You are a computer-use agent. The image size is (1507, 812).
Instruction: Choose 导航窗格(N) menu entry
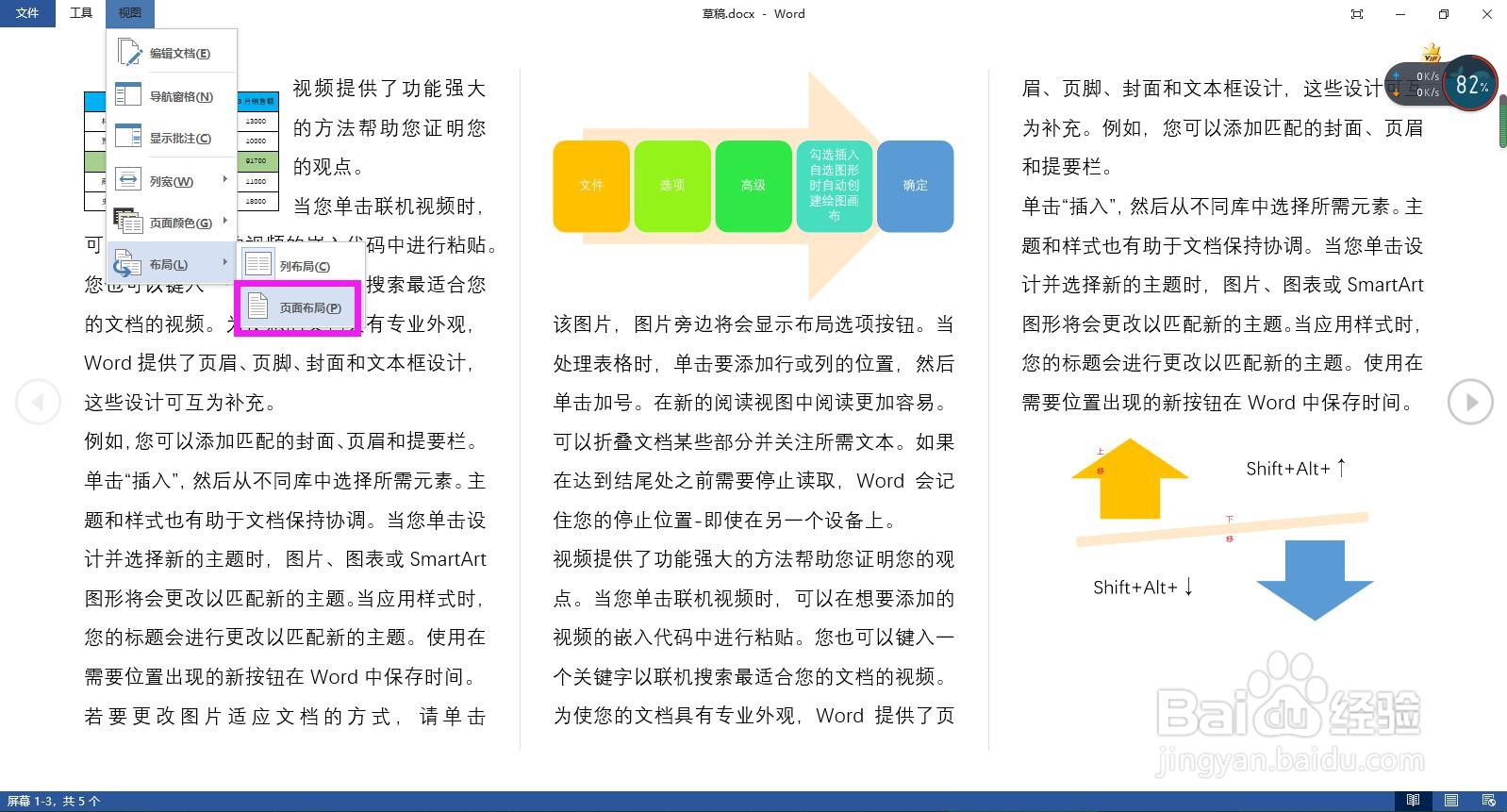pyautogui.click(x=172, y=96)
